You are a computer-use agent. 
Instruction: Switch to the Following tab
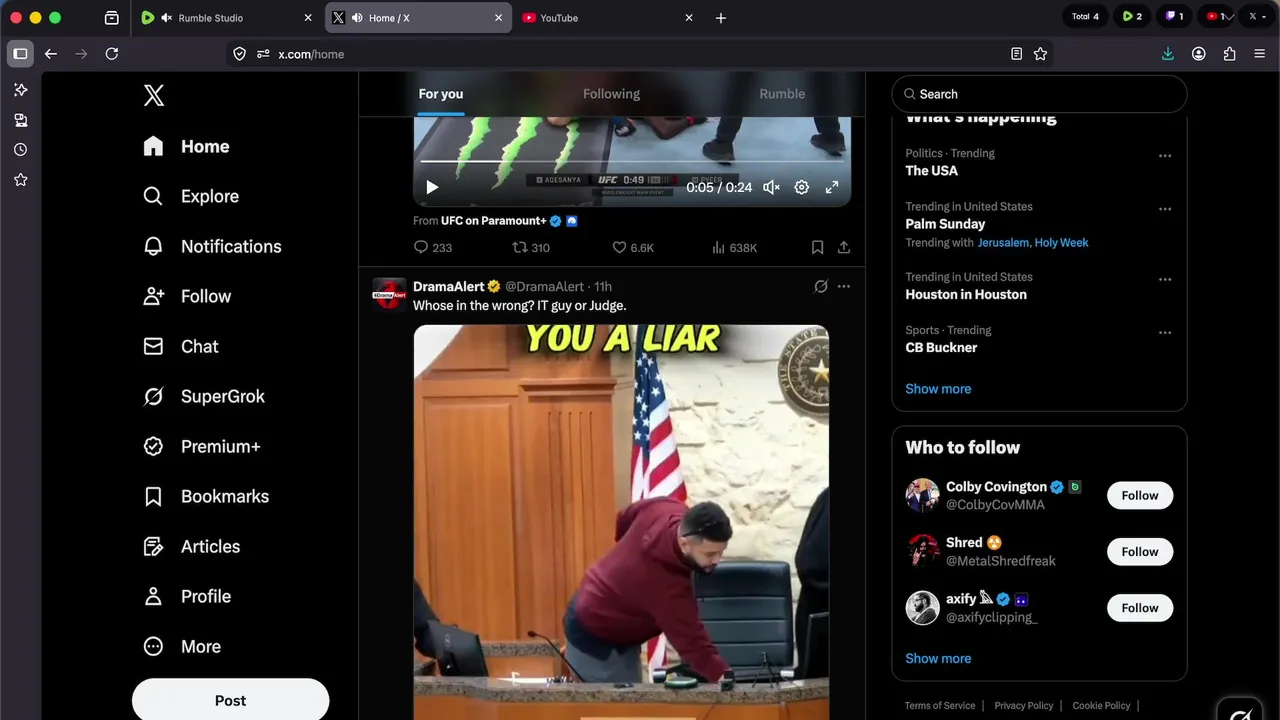coord(611,94)
